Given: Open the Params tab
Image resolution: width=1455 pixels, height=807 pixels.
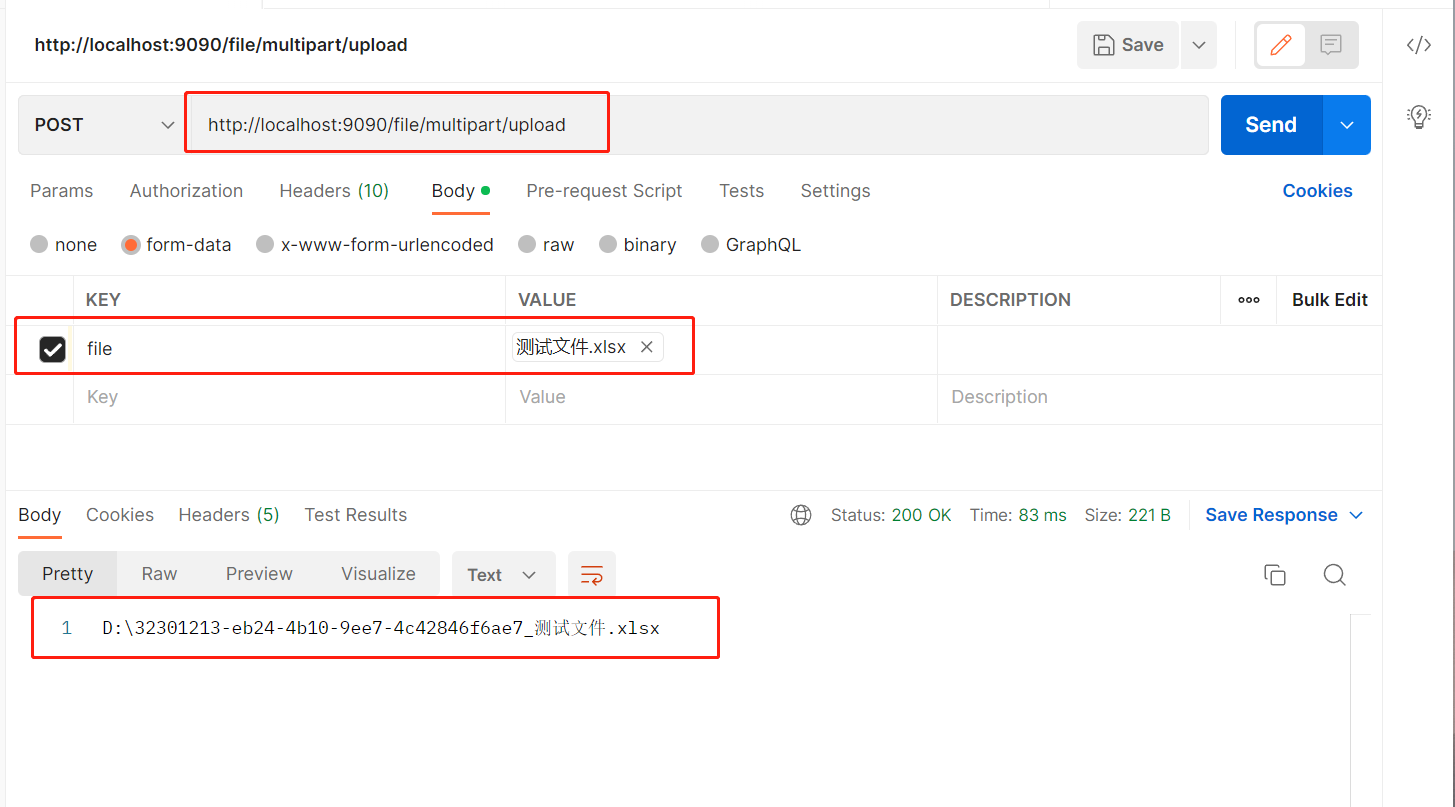Looking at the screenshot, I should [x=61, y=191].
